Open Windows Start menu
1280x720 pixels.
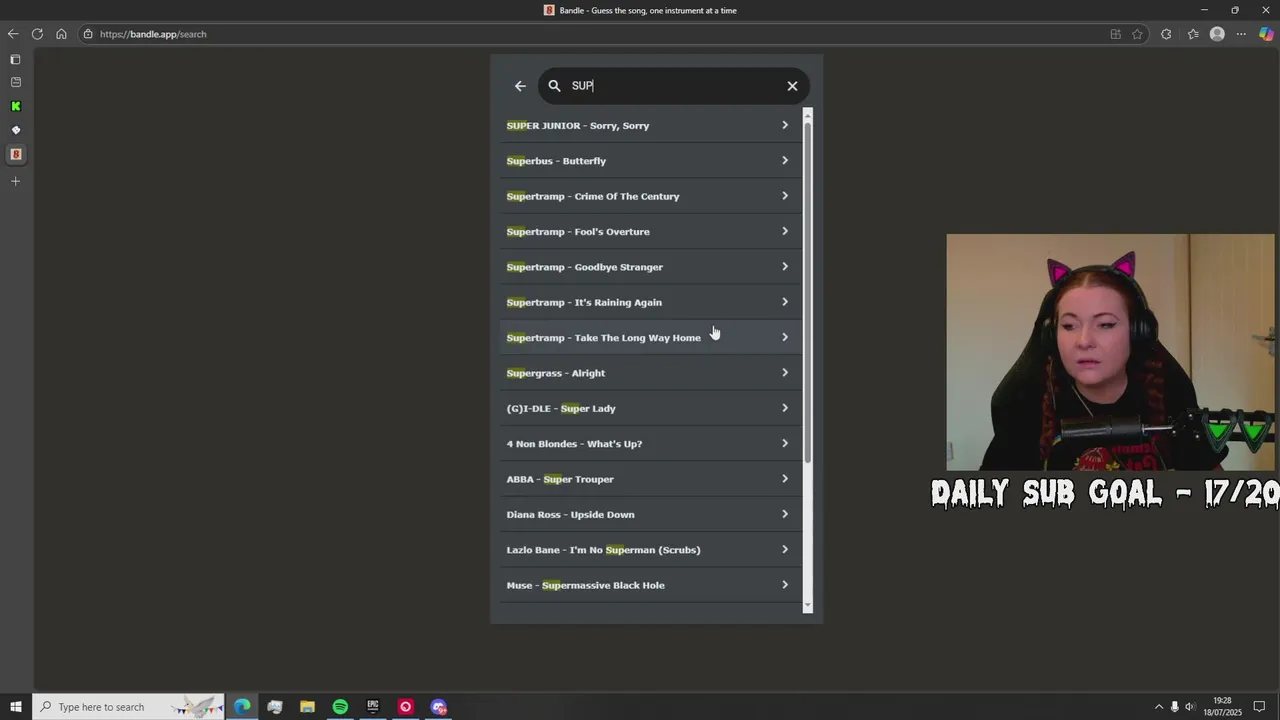point(16,707)
